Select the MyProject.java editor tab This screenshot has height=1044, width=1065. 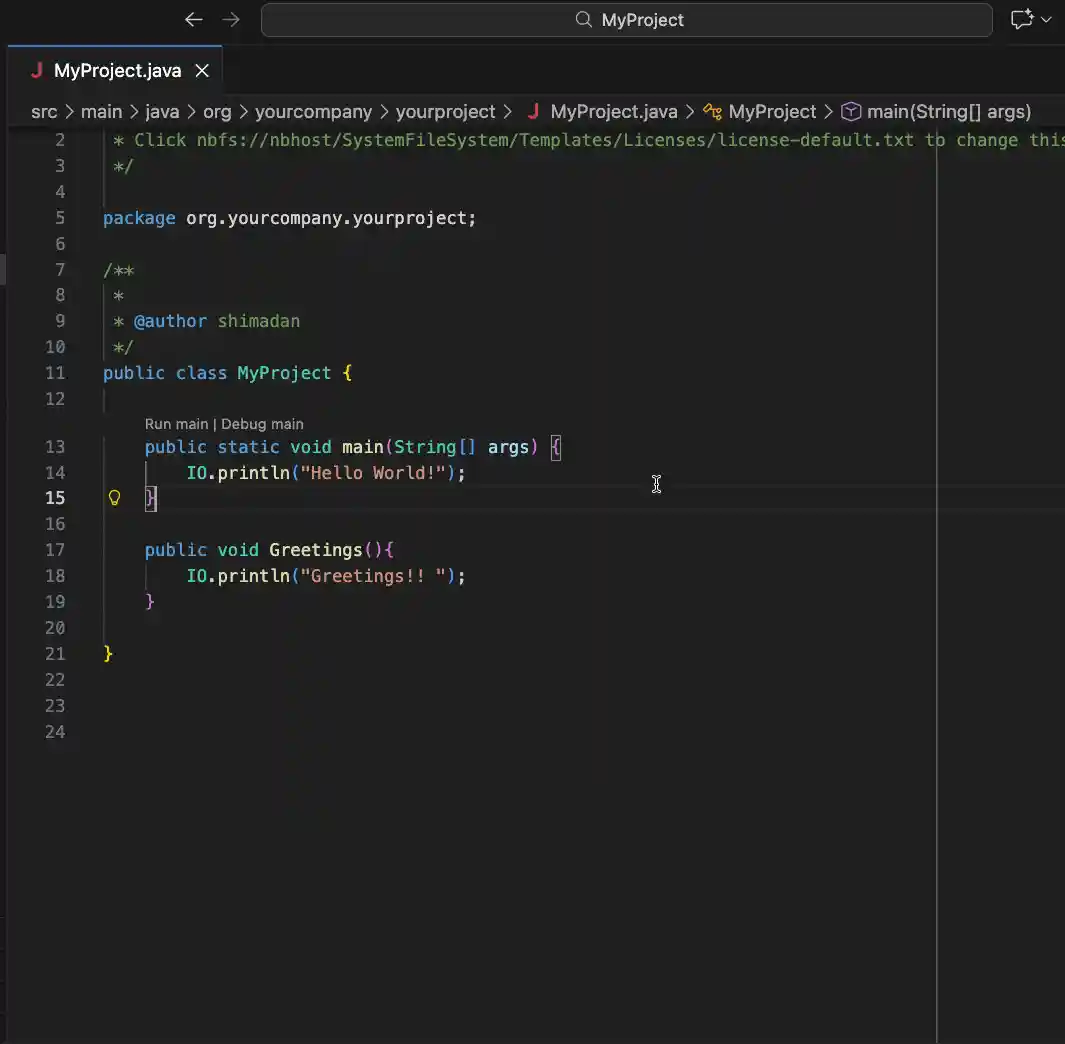pyautogui.click(x=117, y=70)
